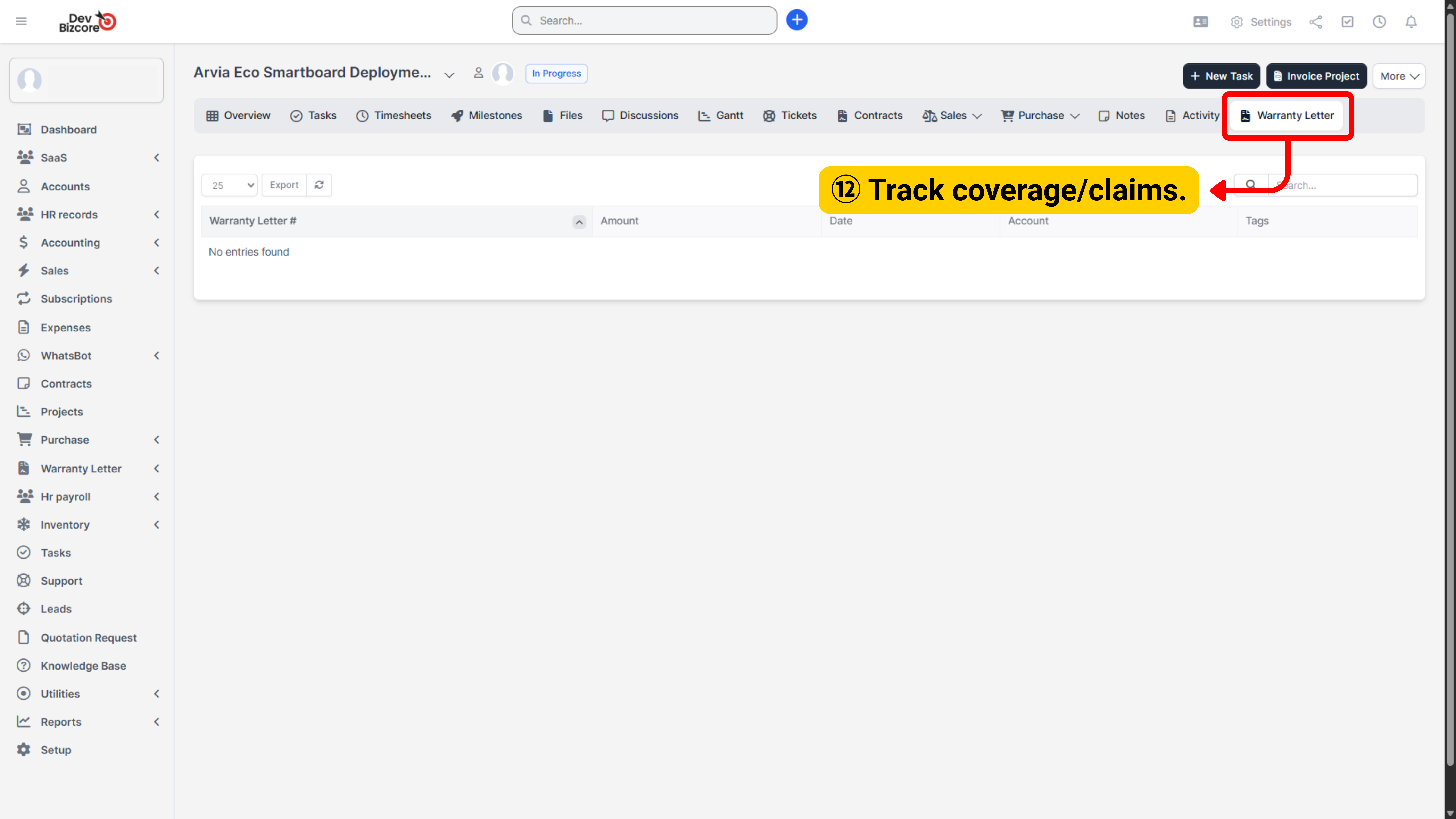Click the refresh table icon
Image resolution: width=1456 pixels, height=819 pixels.
pyautogui.click(x=319, y=185)
